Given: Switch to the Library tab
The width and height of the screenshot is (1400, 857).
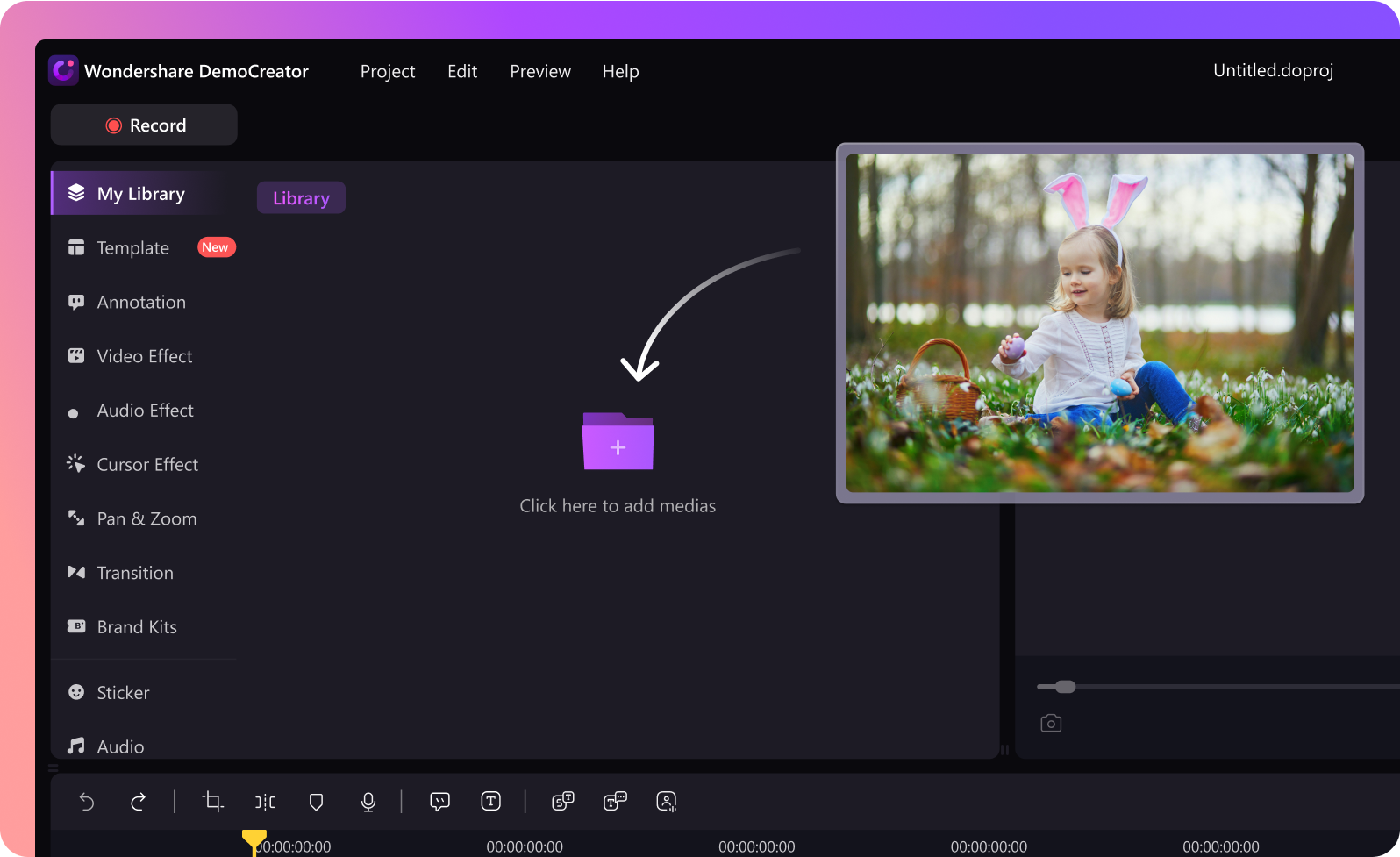Looking at the screenshot, I should pos(301,198).
